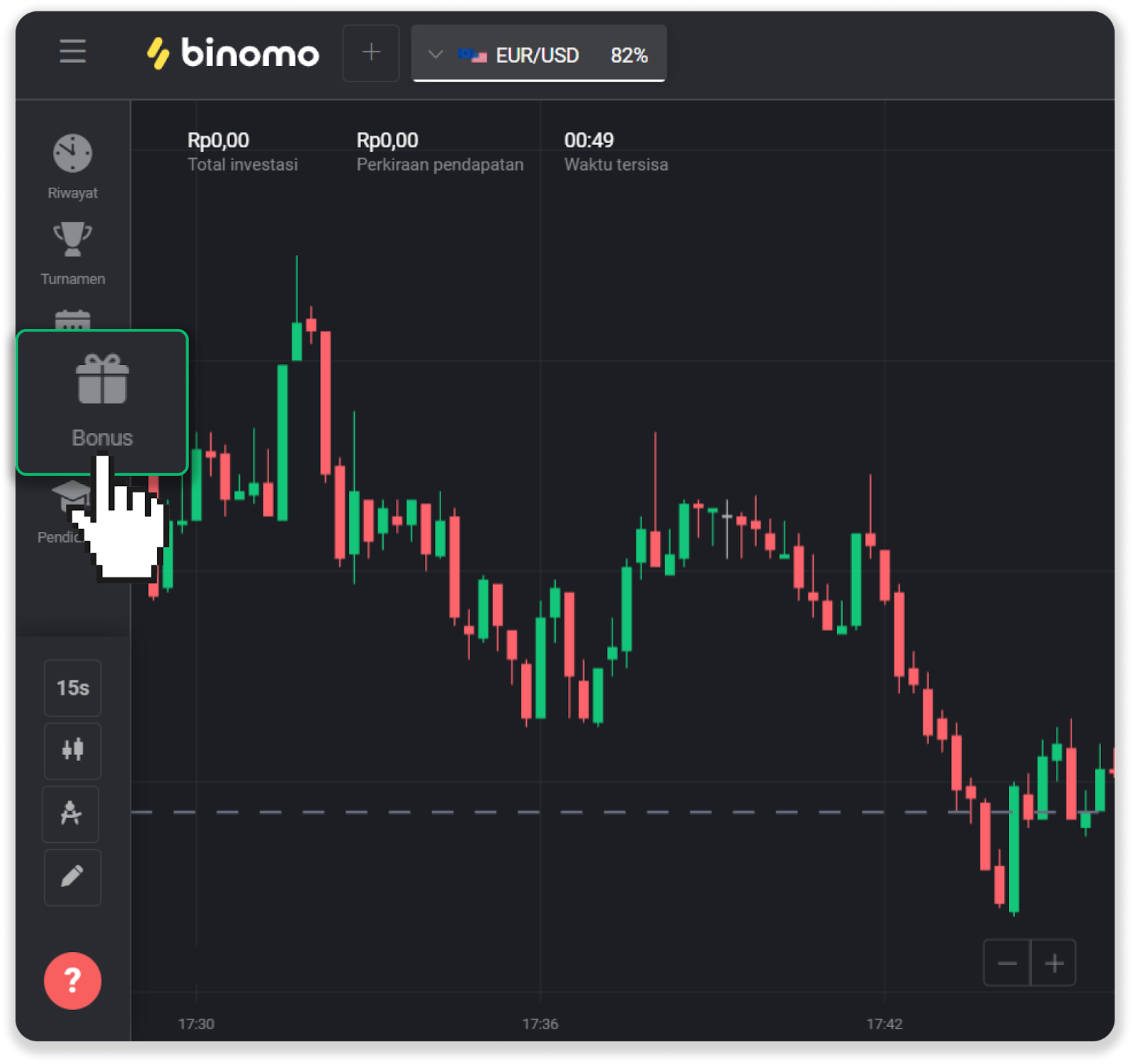Viewport: 1133px width, 1064px height.
Task: Open the Bonus gift section
Action: 102,402
